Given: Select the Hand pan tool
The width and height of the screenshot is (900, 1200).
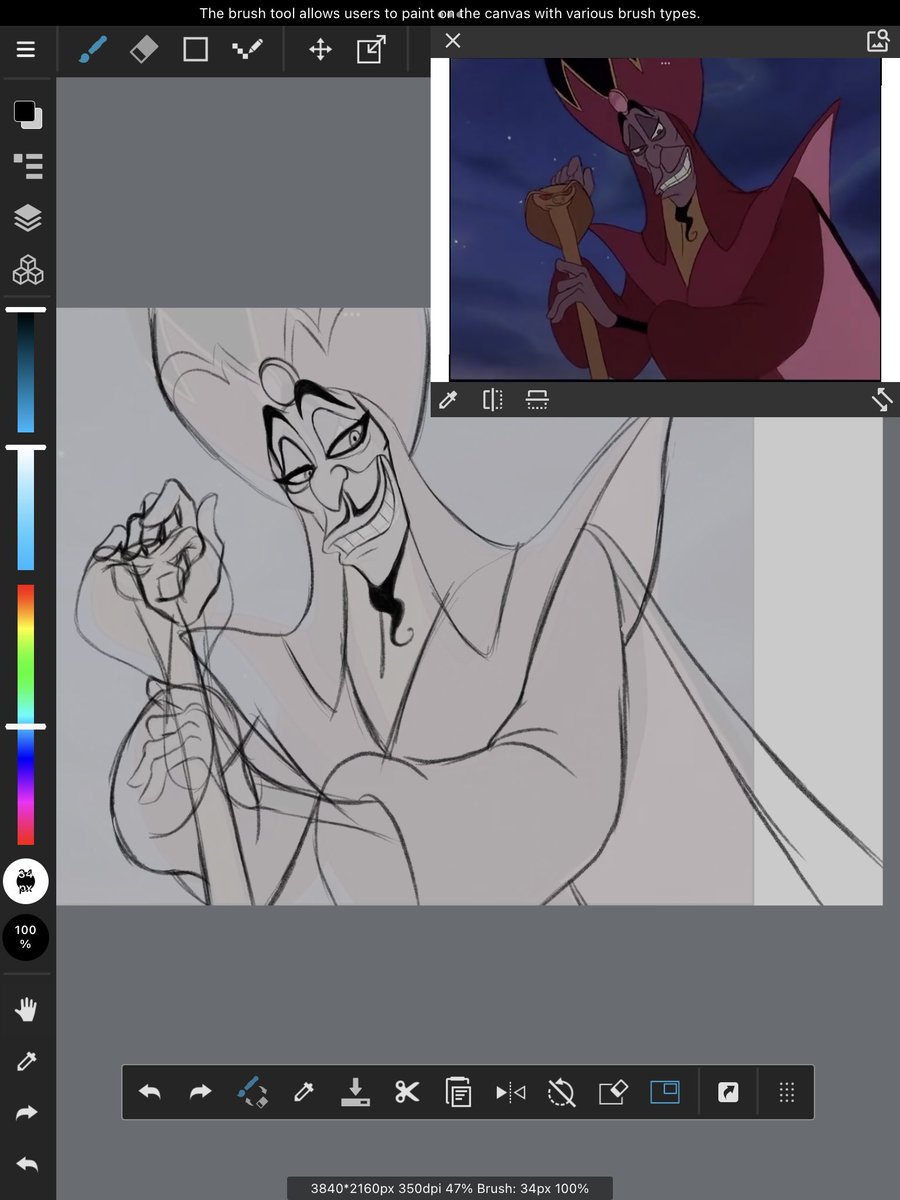Looking at the screenshot, I should tap(26, 1010).
